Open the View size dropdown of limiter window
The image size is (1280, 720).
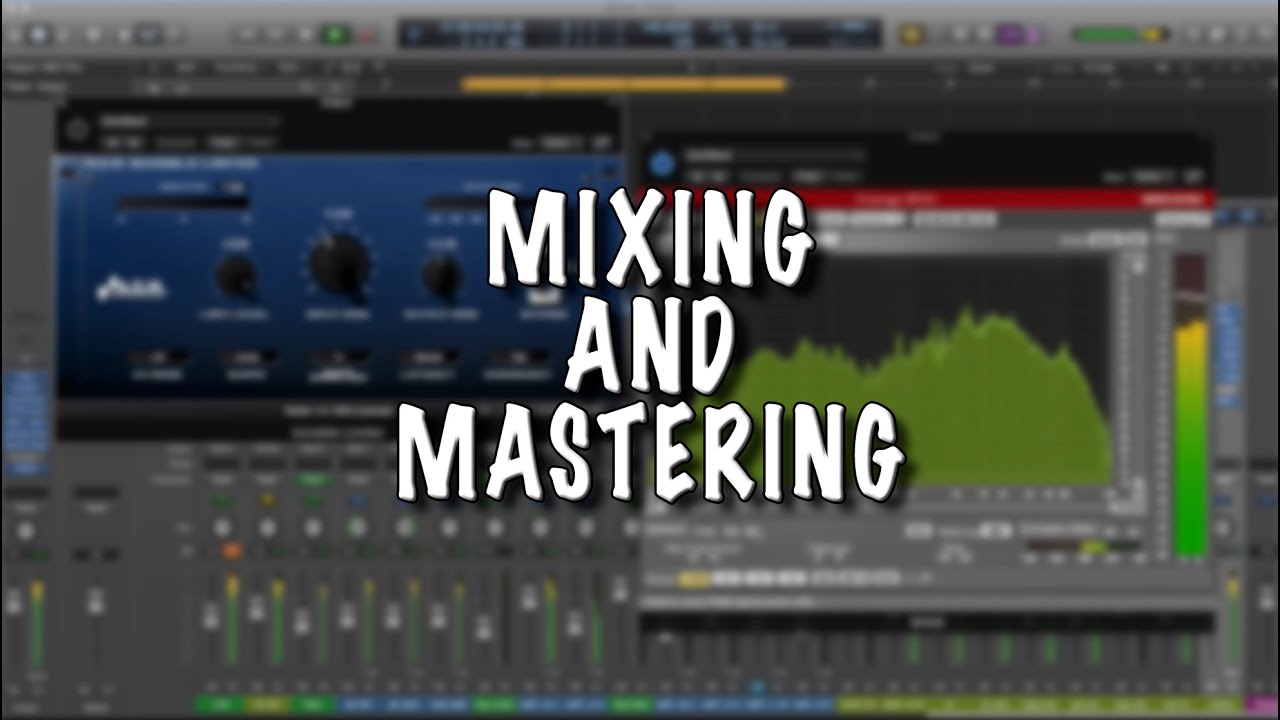pyautogui.click(x=556, y=144)
